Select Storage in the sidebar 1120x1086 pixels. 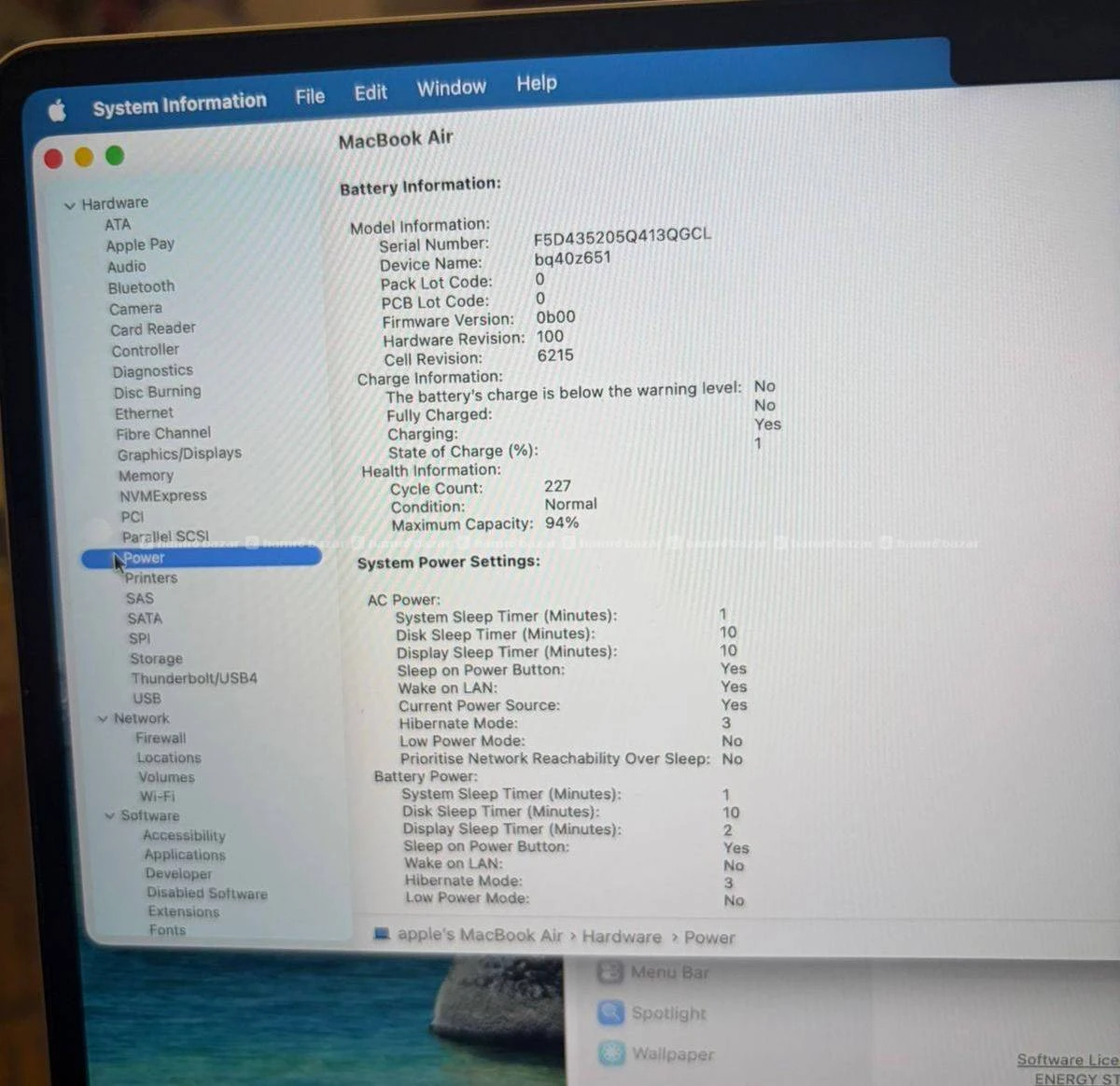[156, 659]
